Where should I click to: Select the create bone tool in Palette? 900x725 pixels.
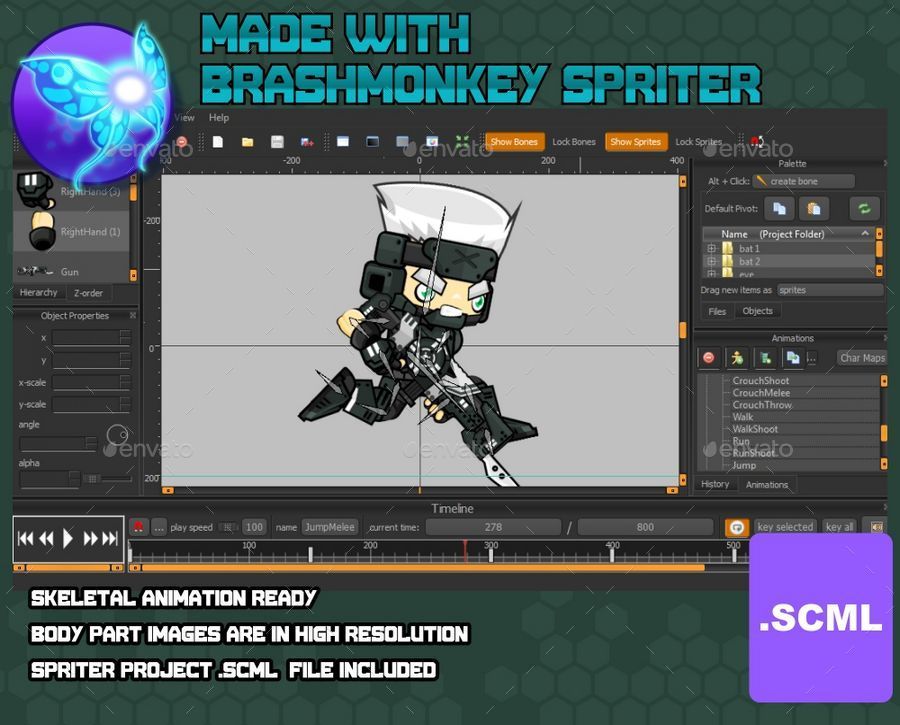[x=795, y=181]
